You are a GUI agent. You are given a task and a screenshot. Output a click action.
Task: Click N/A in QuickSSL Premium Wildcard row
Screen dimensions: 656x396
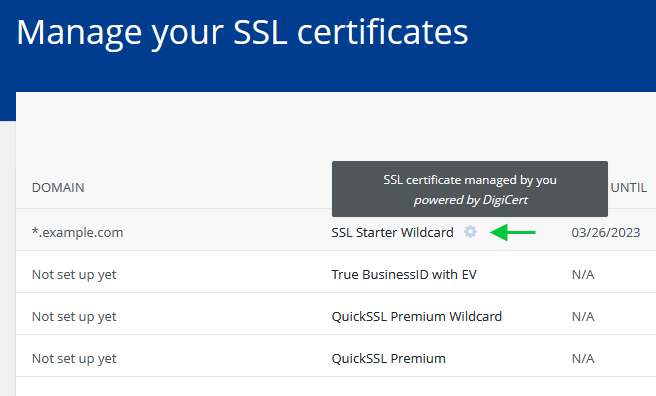tap(583, 317)
